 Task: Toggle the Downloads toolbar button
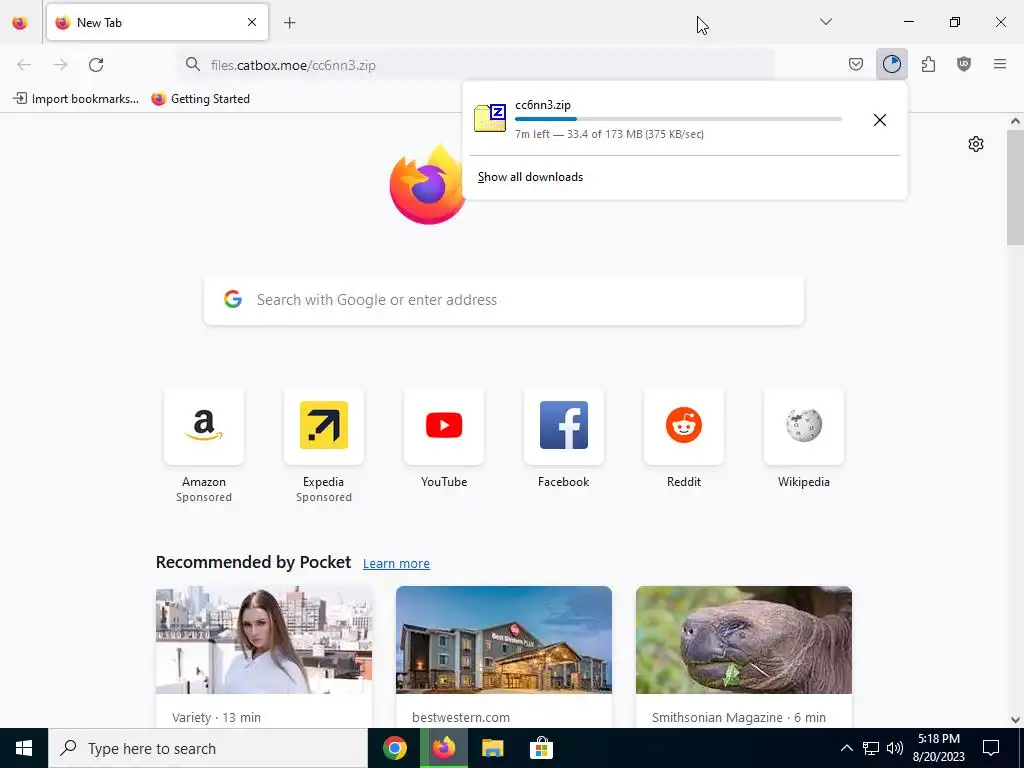[892, 64]
